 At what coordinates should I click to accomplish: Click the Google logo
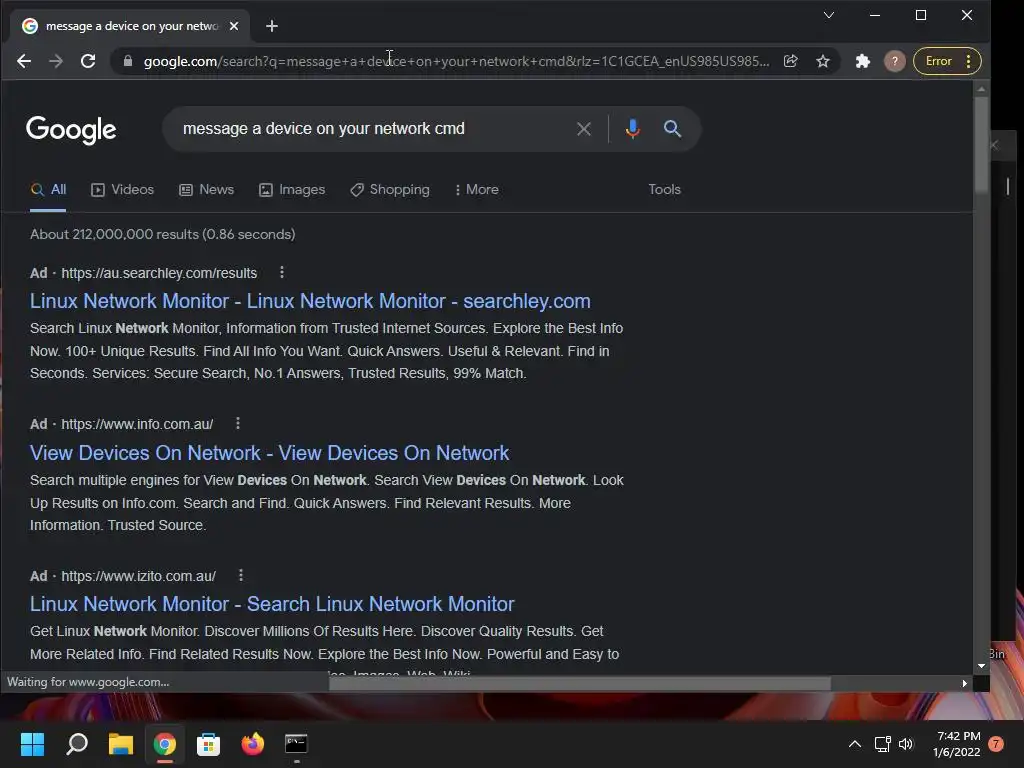(x=71, y=129)
